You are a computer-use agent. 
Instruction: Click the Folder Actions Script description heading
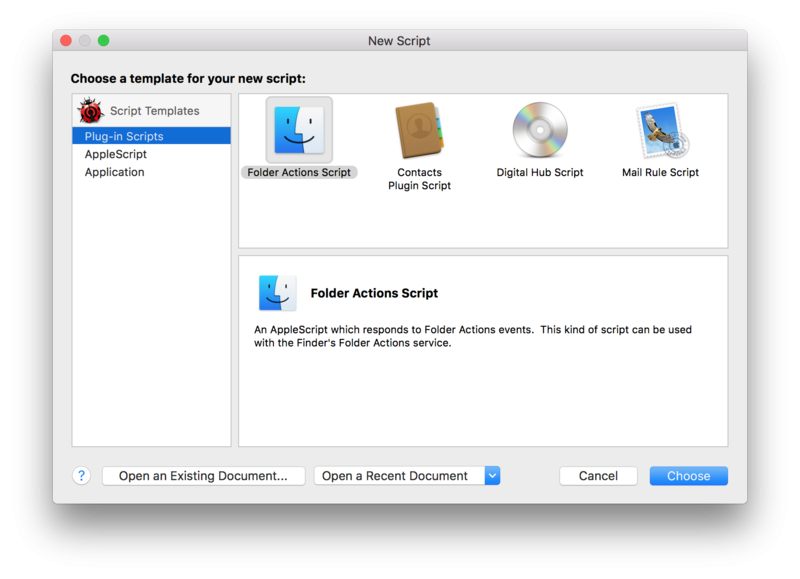pos(374,293)
